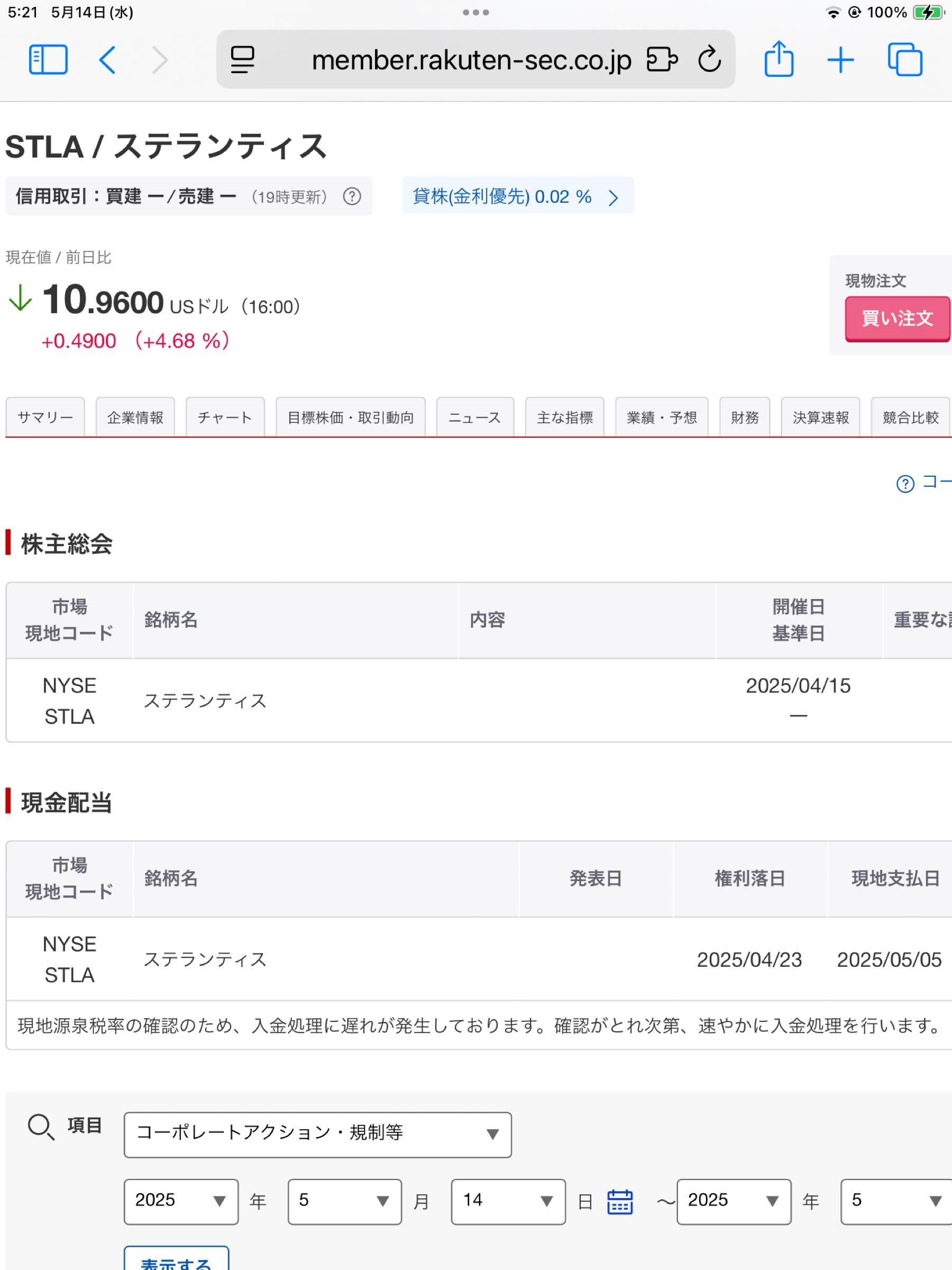Open the start year 2025 dropdown
Screen dimensions: 952x1270
click(181, 1202)
